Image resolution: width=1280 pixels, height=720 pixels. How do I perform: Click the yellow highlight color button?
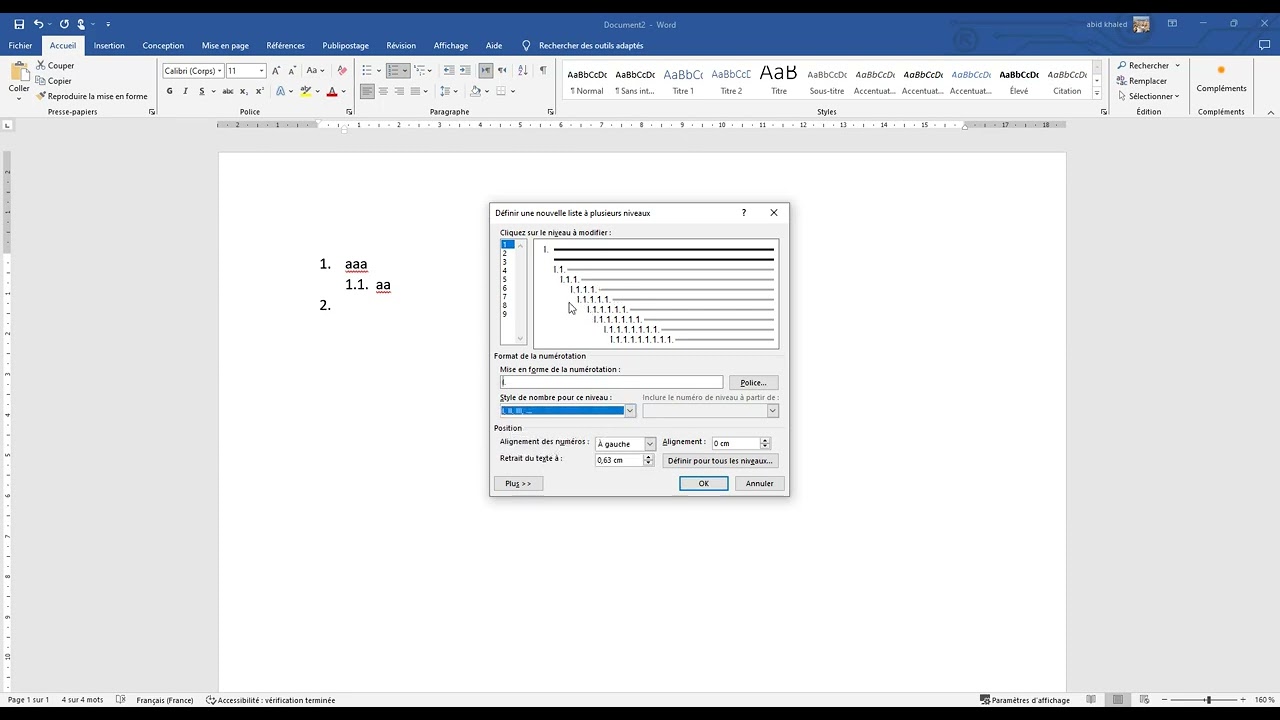306,91
